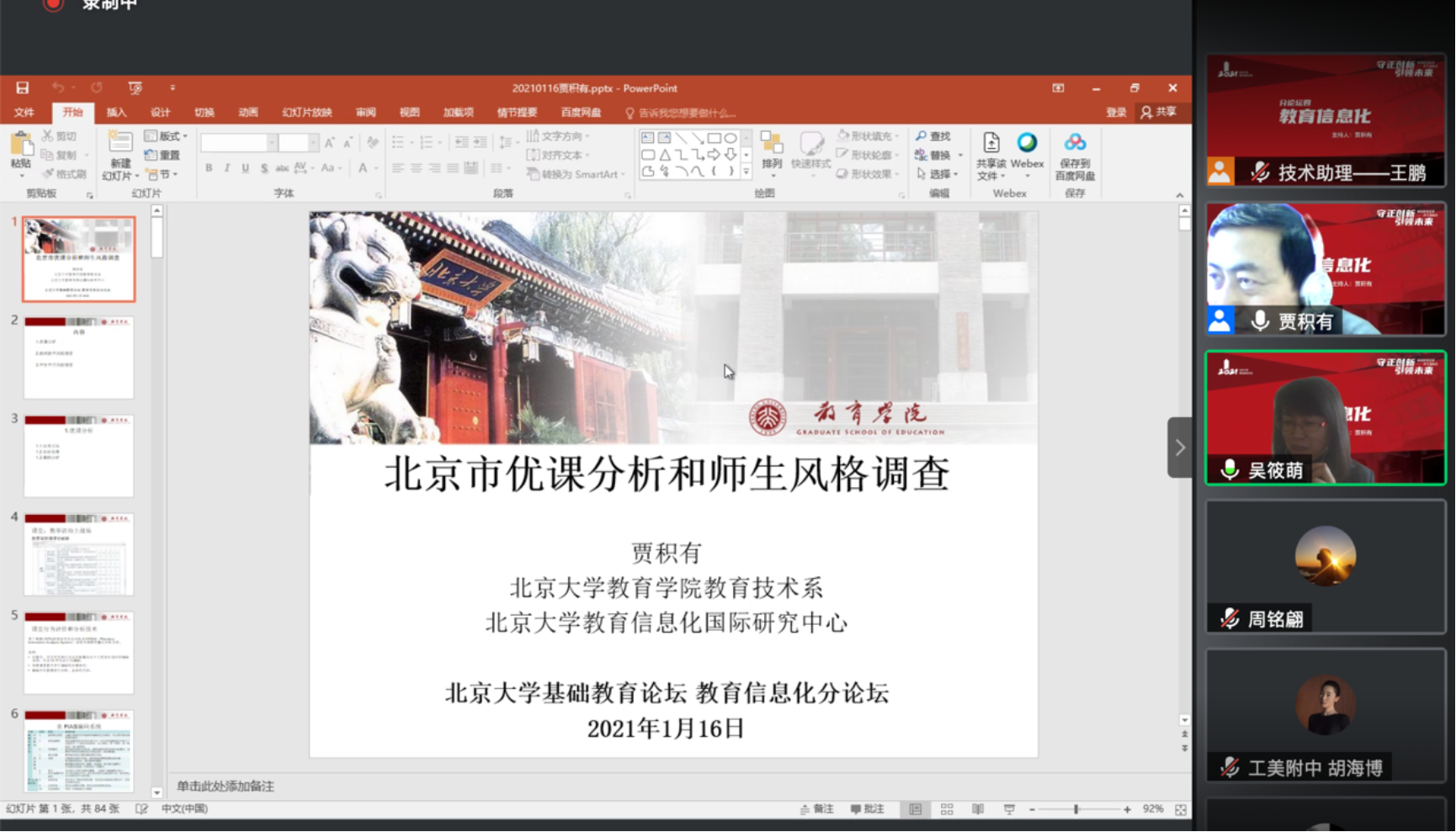Select the oval shape in shapes gallery

click(x=731, y=138)
